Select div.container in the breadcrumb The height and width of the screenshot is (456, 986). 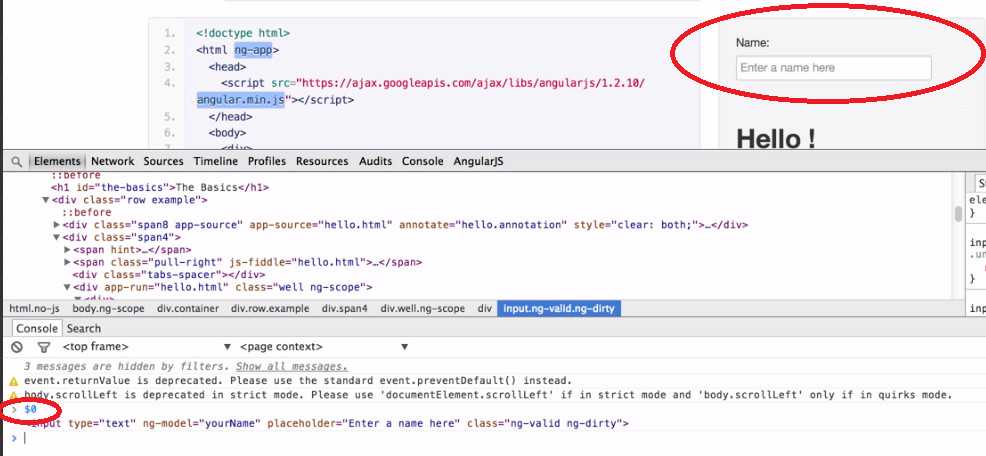(x=188, y=309)
